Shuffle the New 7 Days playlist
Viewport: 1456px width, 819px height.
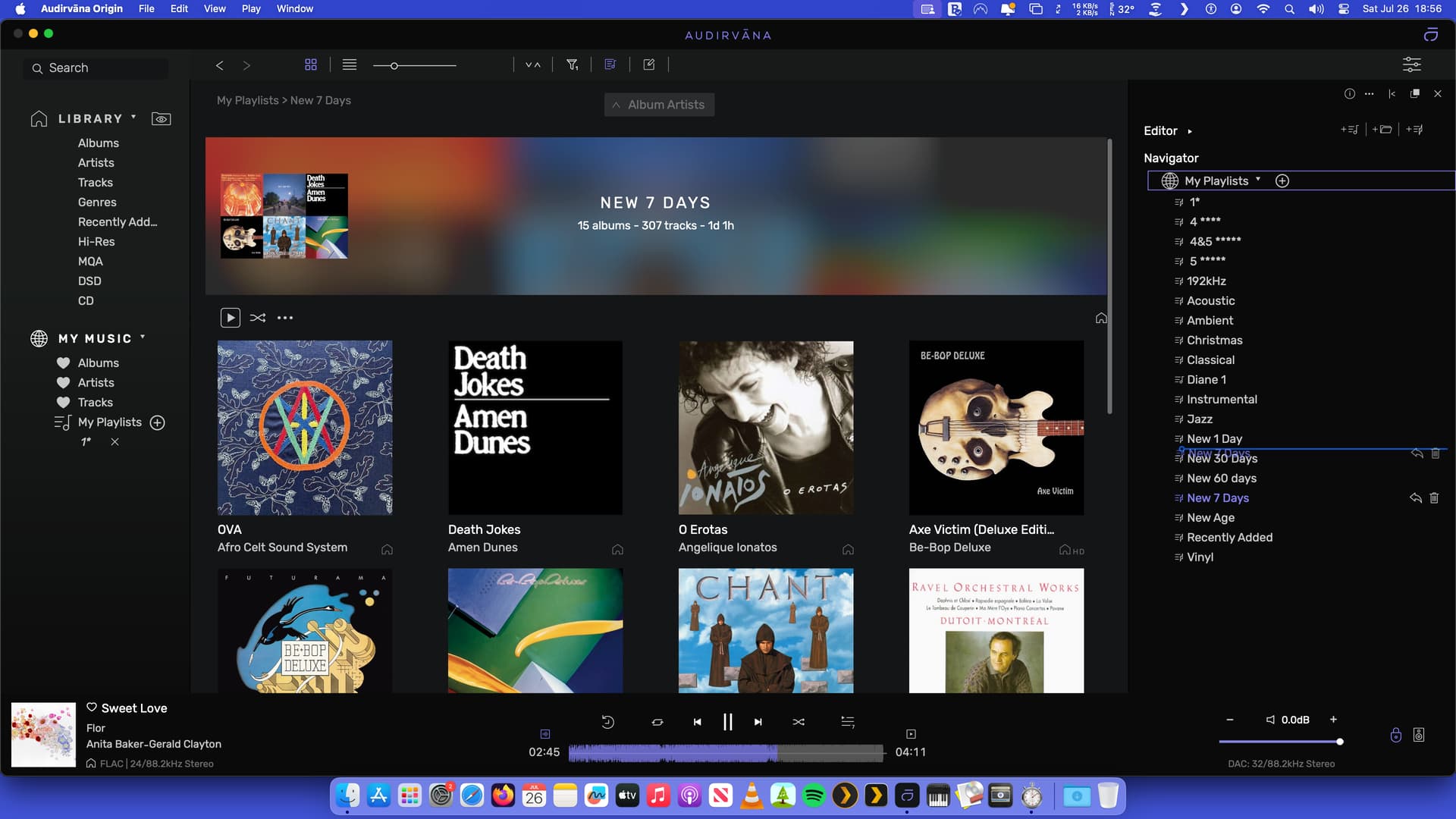pyautogui.click(x=258, y=318)
